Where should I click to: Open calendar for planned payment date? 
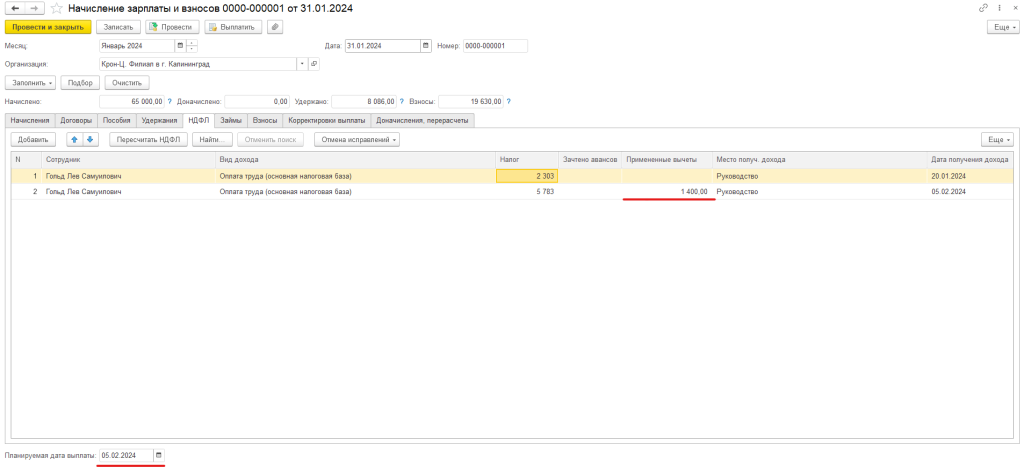coord(158,456)
